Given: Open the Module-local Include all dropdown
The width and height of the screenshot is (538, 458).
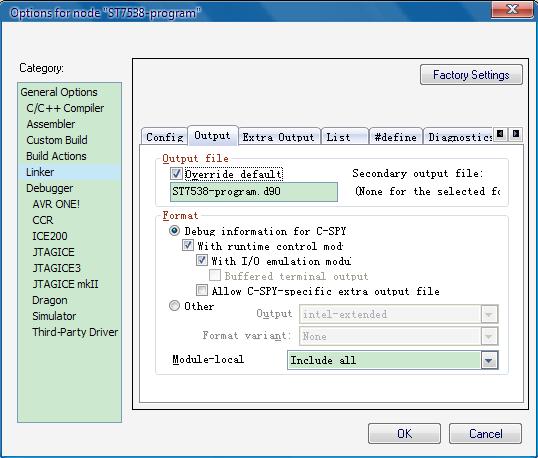Looking at the screenshot, I should [x=489, y=360].
